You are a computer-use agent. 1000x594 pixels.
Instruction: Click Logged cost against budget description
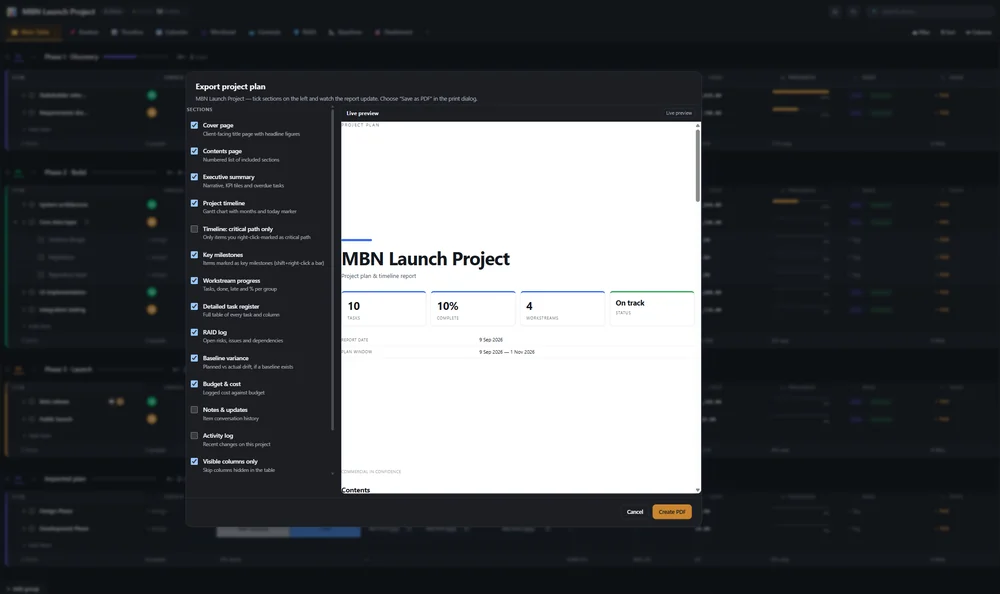(233, 392)
